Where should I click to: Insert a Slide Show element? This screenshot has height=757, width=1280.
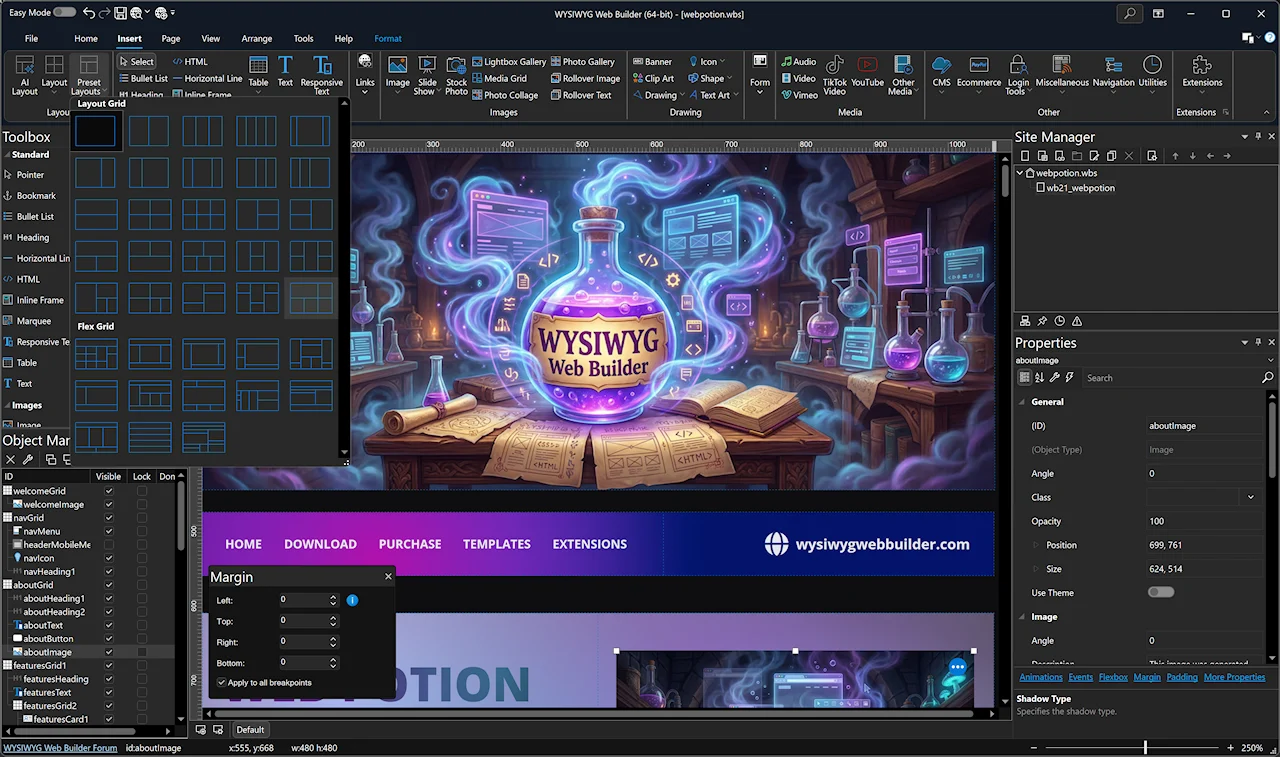point(425,76)
